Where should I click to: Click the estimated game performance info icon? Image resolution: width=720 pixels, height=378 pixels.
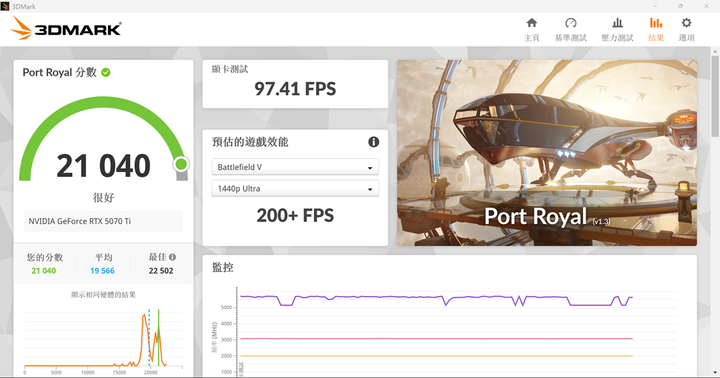click(374, 142)
